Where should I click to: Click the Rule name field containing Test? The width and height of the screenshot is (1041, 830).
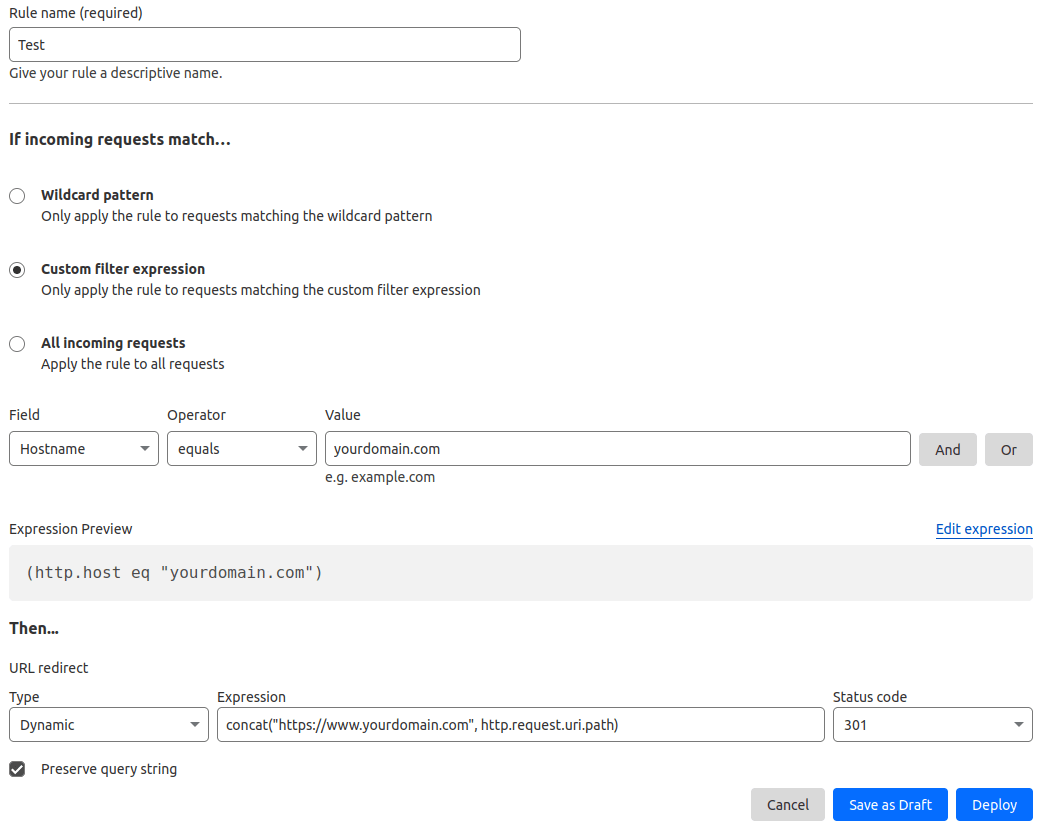click(264, 44)
